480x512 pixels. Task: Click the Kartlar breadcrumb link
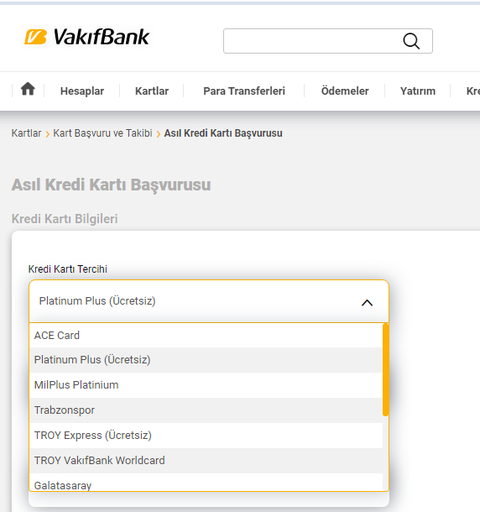click(x=26, y=133)
